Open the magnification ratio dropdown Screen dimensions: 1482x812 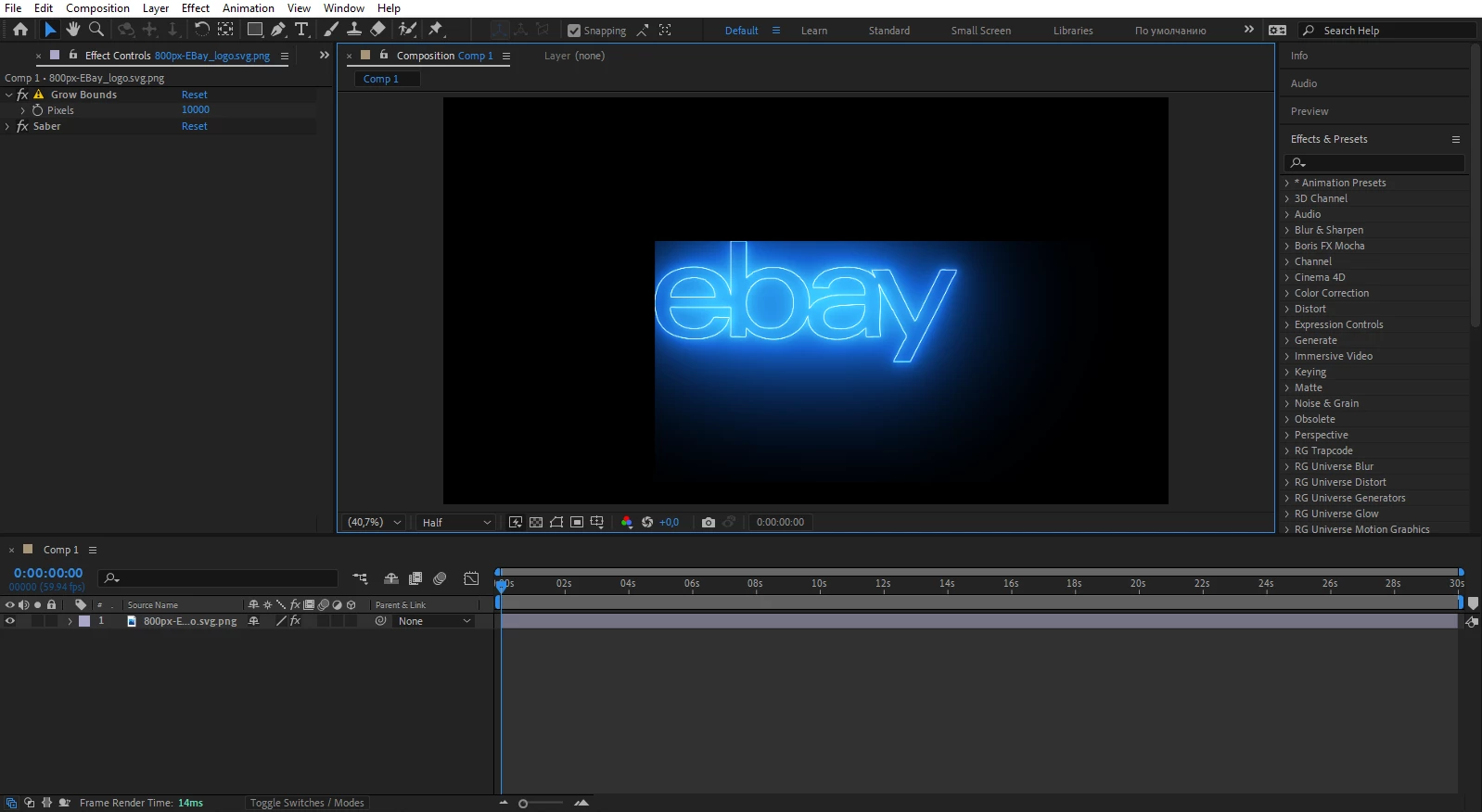pos(375,523)
